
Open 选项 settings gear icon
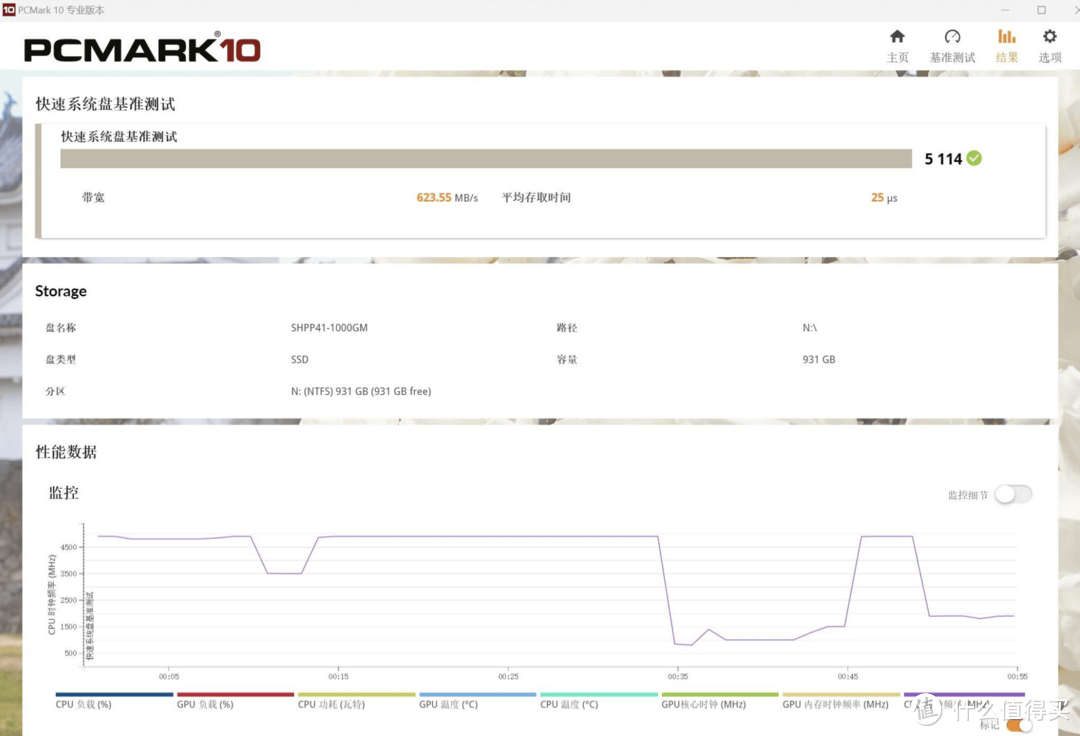[1049, 45]
